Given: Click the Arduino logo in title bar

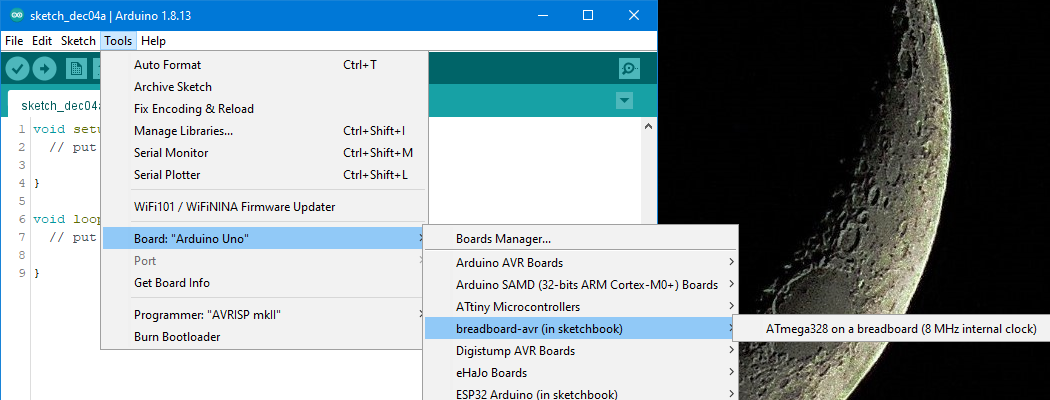Looking at the screenshot, I should tap(17, 15).
